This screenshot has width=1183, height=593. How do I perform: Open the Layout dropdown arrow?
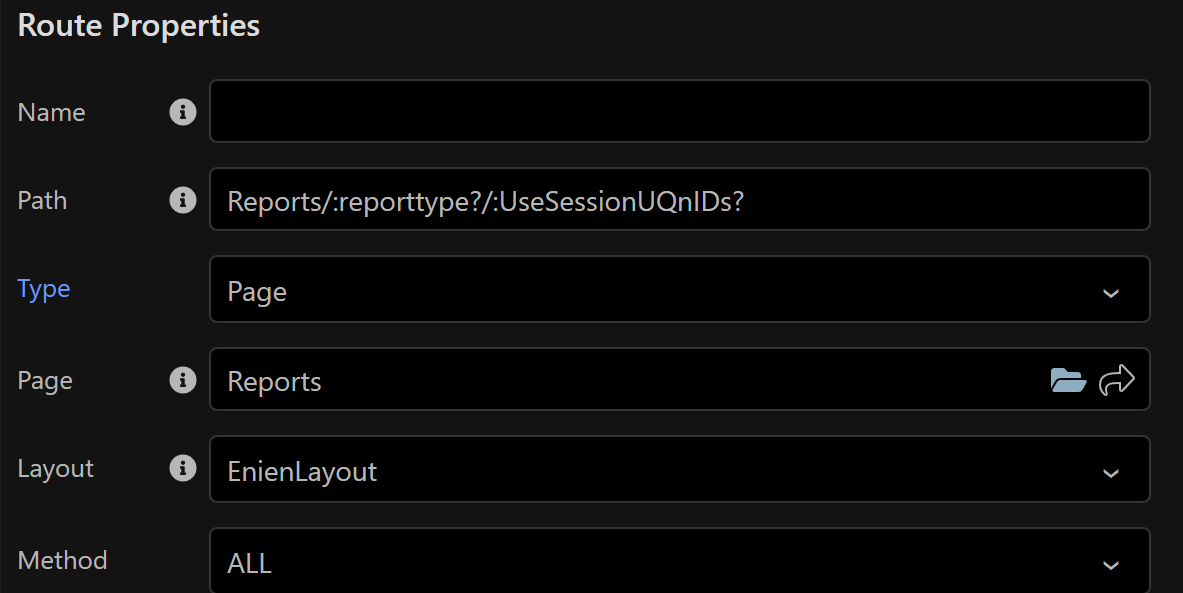click(1110, 472)
